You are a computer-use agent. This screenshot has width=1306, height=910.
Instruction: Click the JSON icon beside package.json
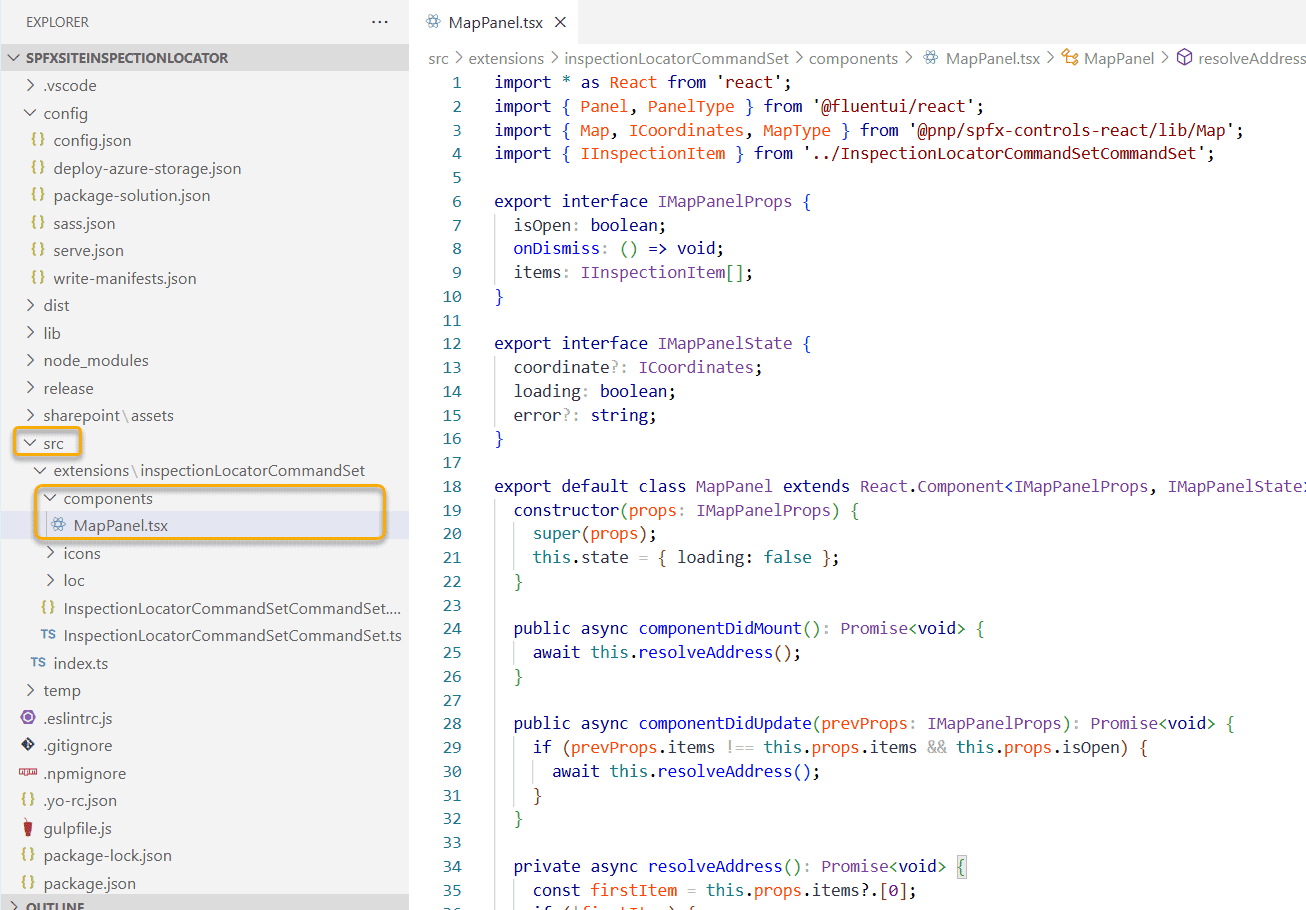coord(28,883)
